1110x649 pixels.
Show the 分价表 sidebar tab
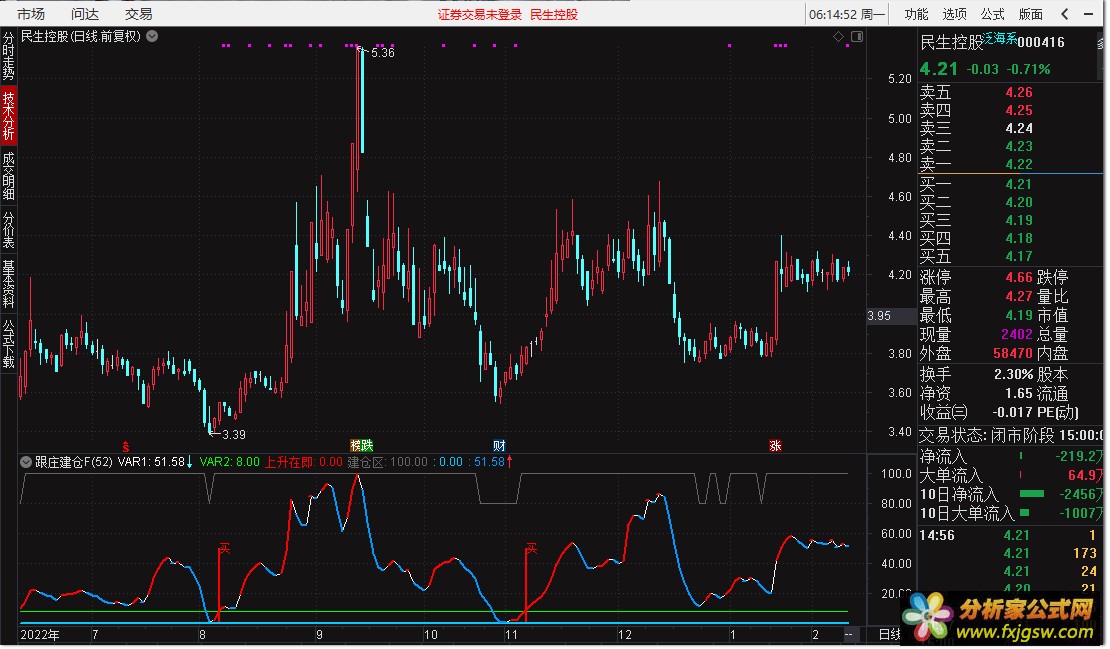coord(8,229)
